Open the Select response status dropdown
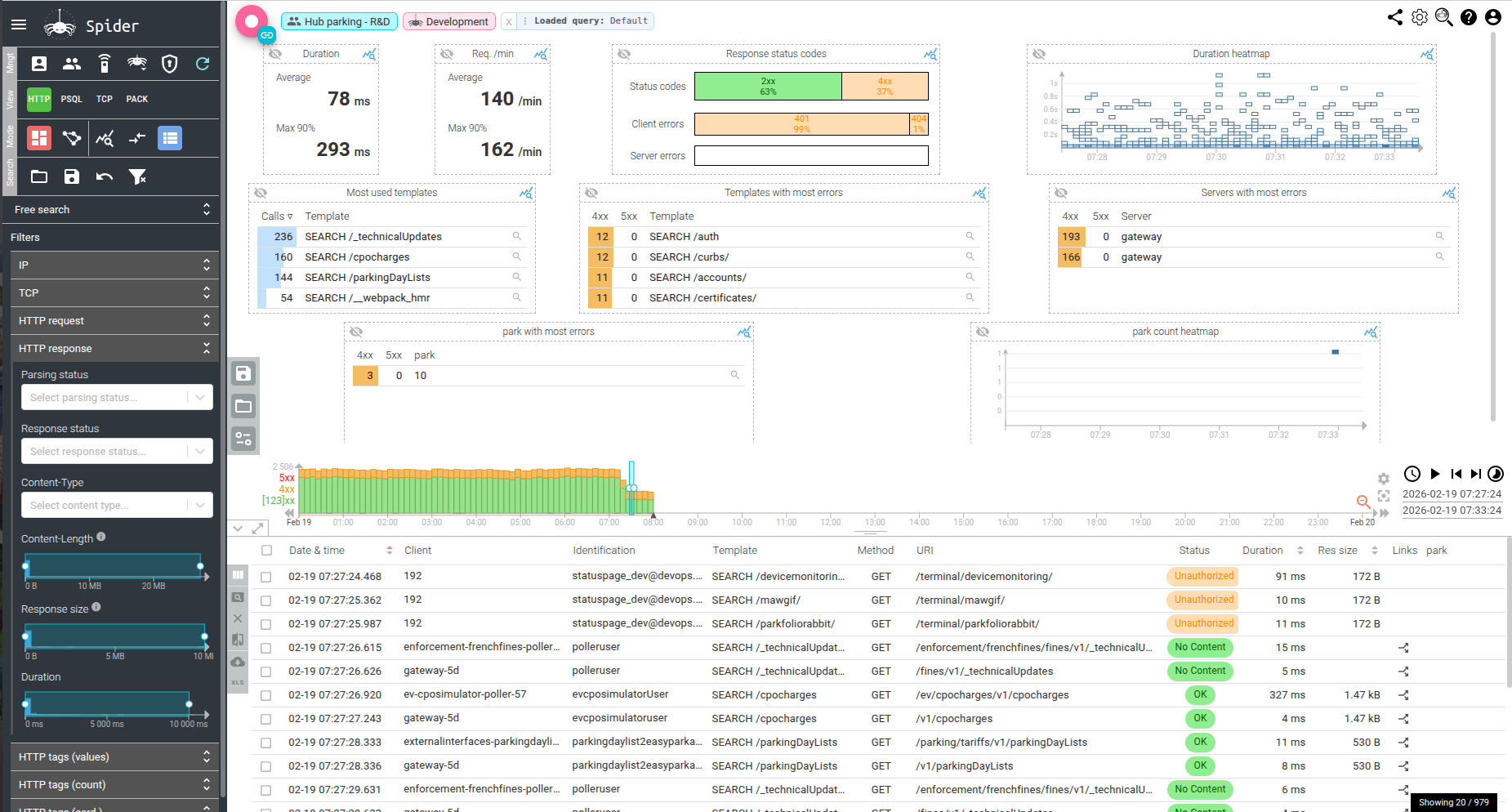 click(117, 451)
